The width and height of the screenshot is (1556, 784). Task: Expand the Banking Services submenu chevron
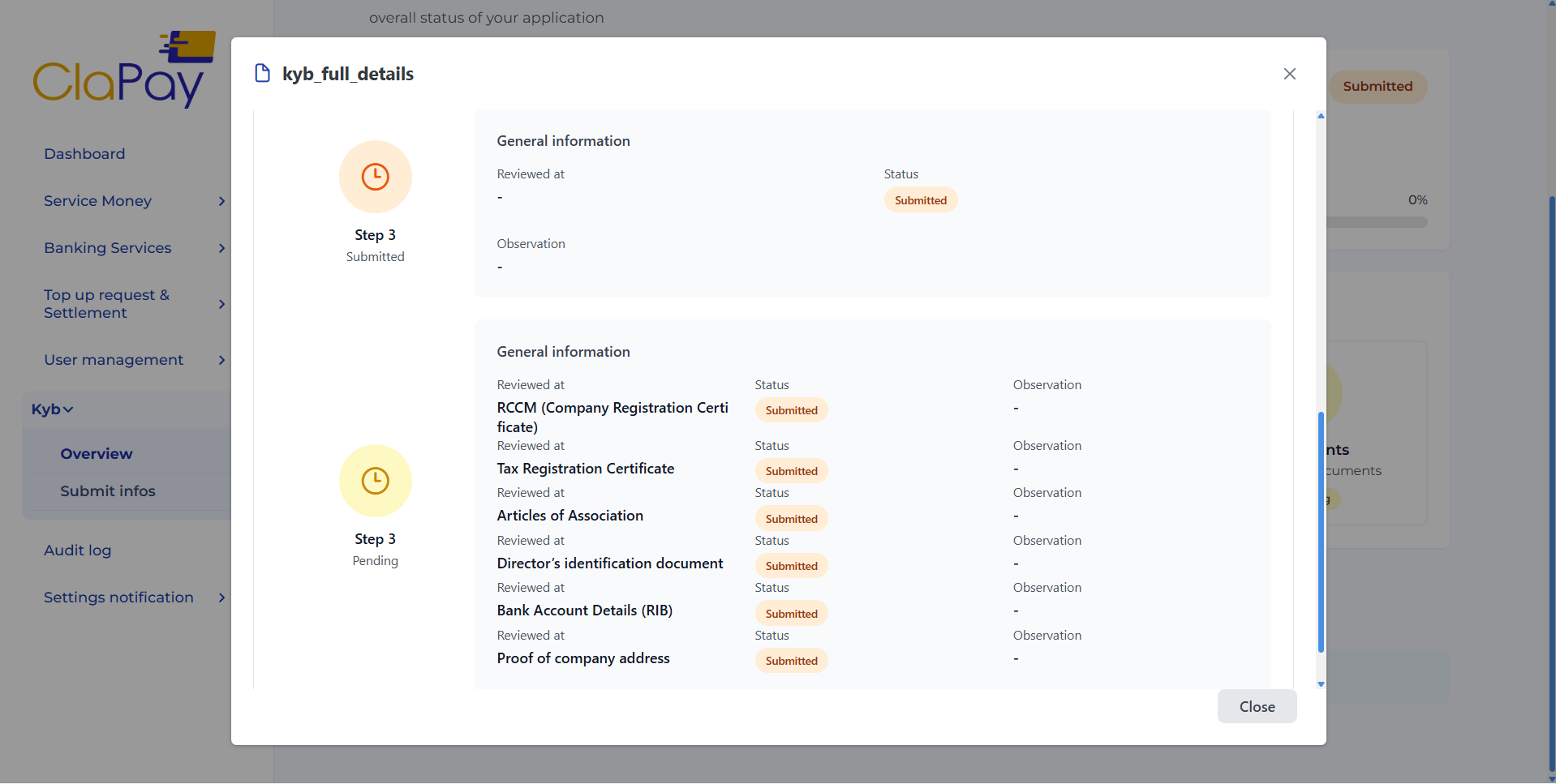(x=221, y=248)
